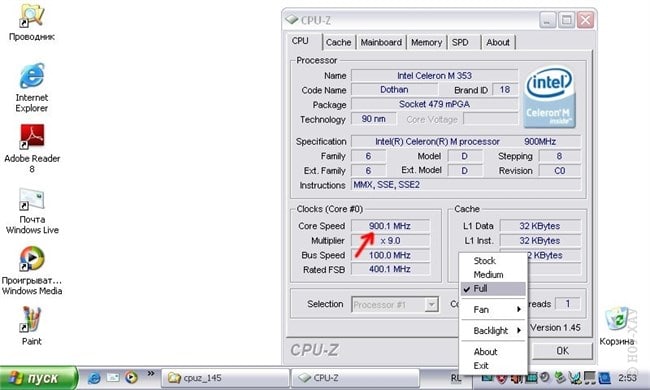
Task: Launch Проигрыватель Windows Media desktop icon
Action: pos(32,270)
